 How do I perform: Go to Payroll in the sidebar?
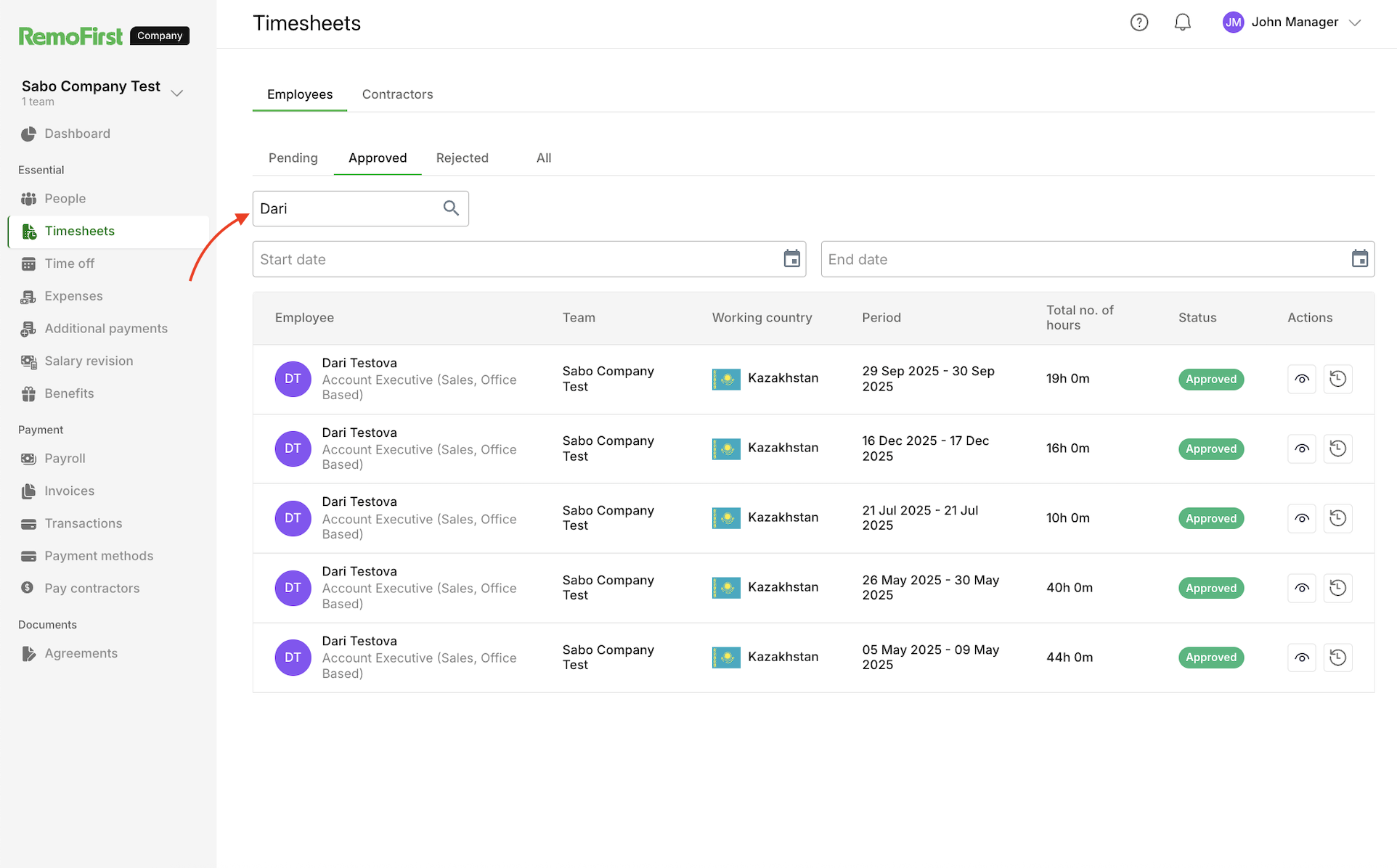point(65,459)
